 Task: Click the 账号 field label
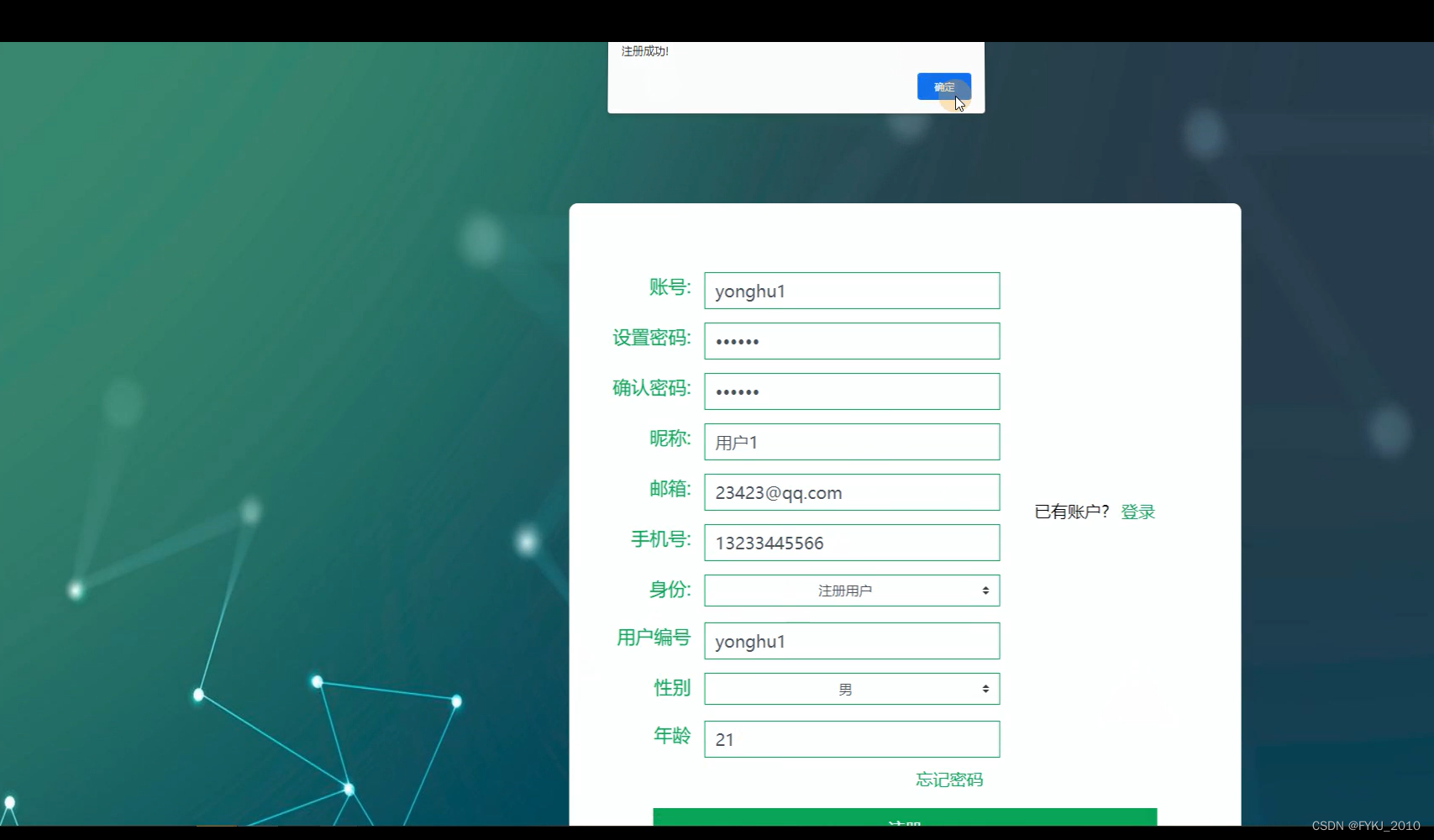(x=670, y=287)
